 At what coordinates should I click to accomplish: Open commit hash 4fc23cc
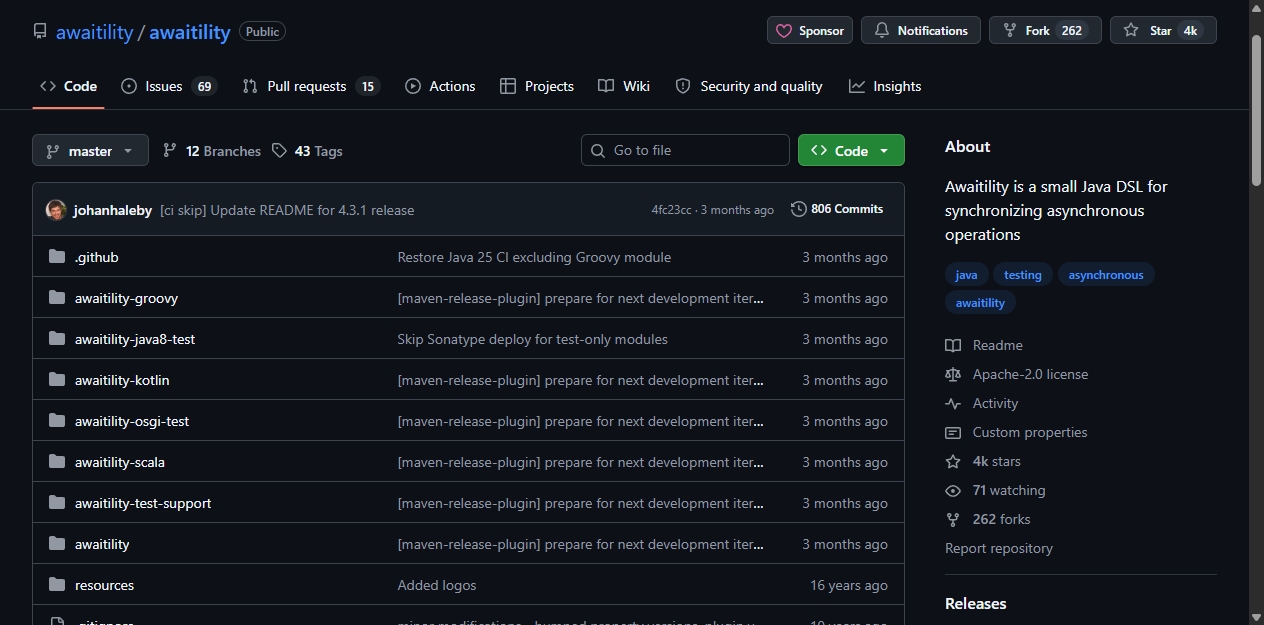(671, 210)
